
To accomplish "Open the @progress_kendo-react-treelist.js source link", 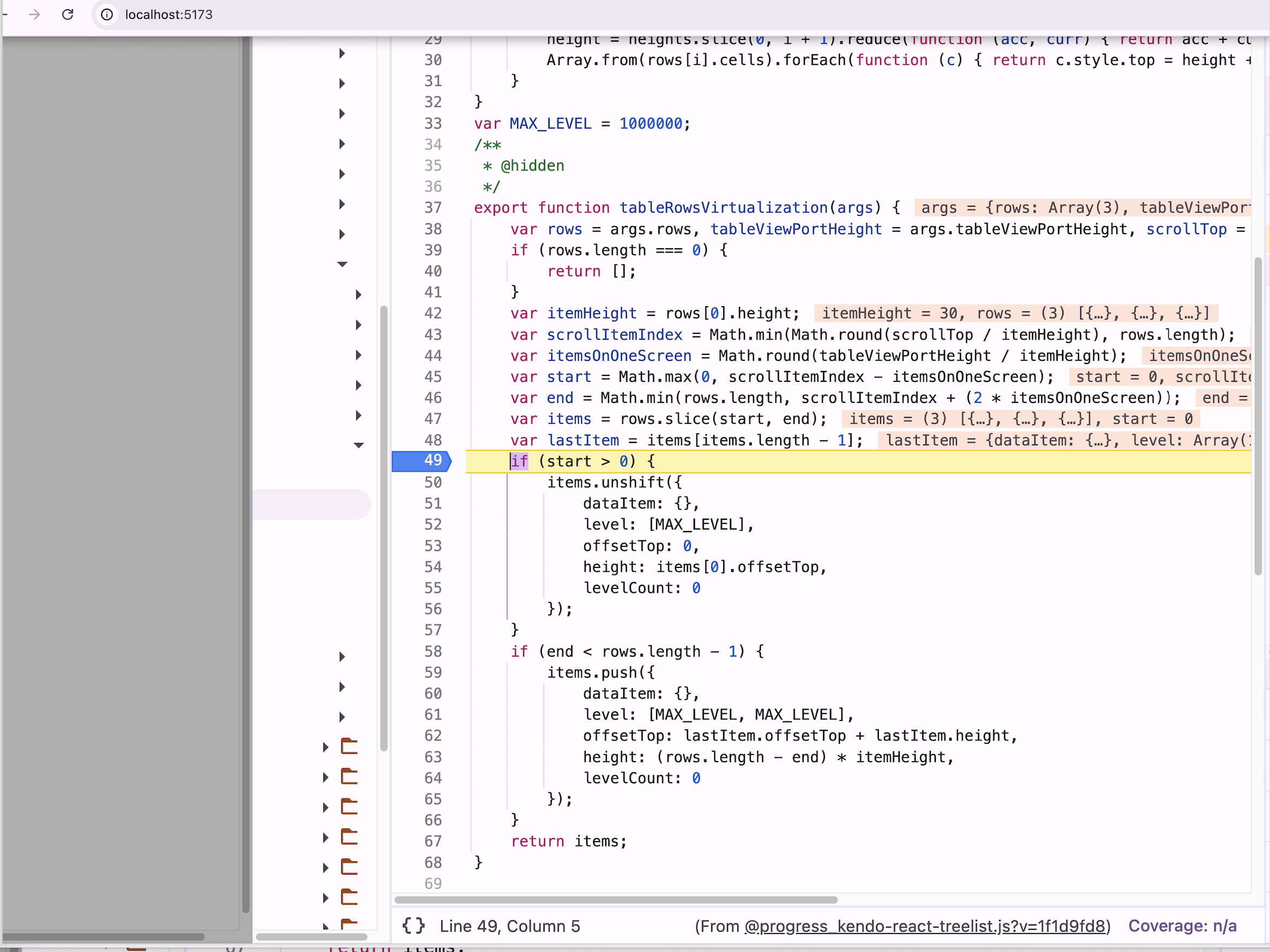I will (924, 925).
